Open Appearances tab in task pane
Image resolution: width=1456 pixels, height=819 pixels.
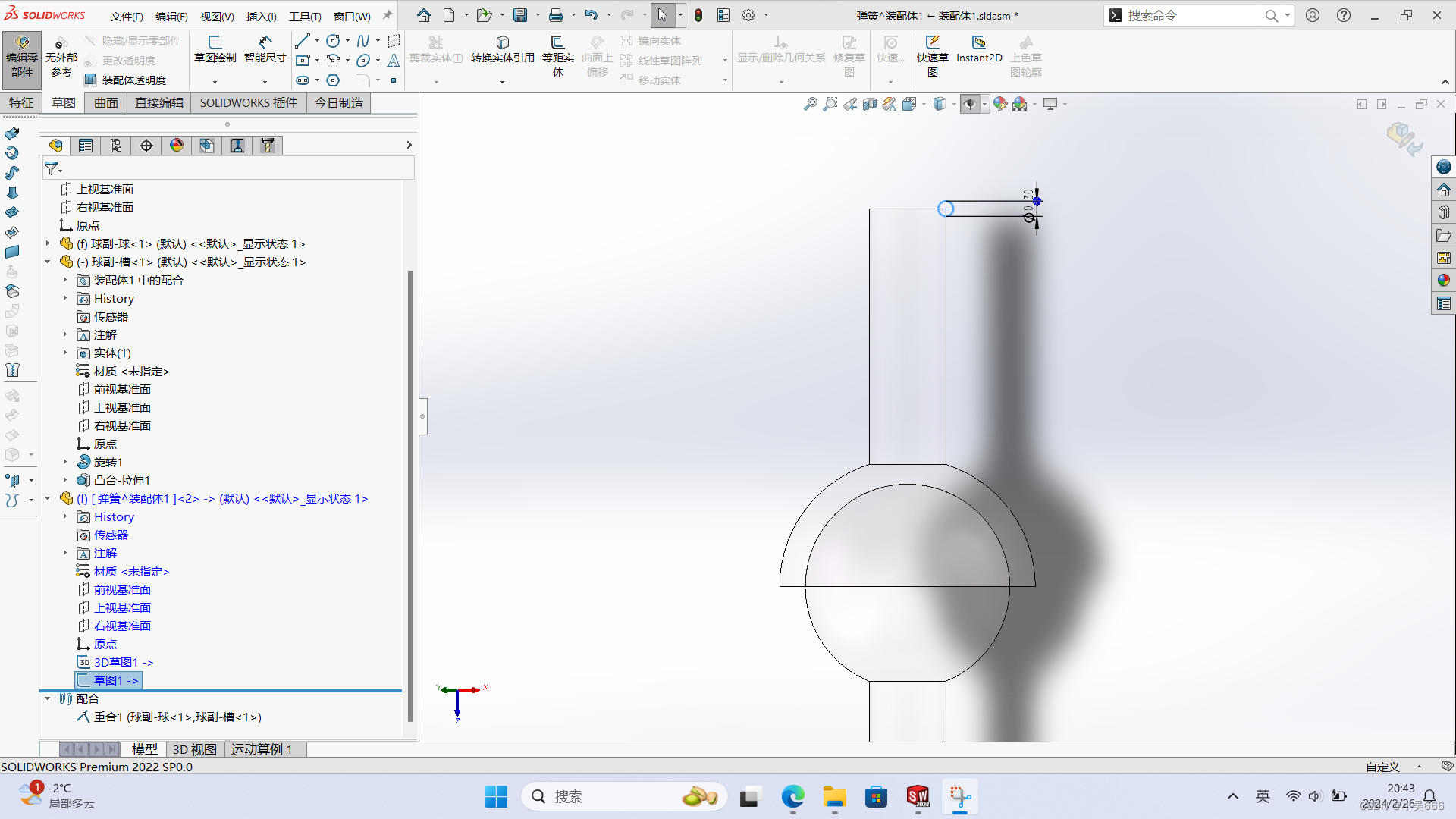tap(1443, 281)
